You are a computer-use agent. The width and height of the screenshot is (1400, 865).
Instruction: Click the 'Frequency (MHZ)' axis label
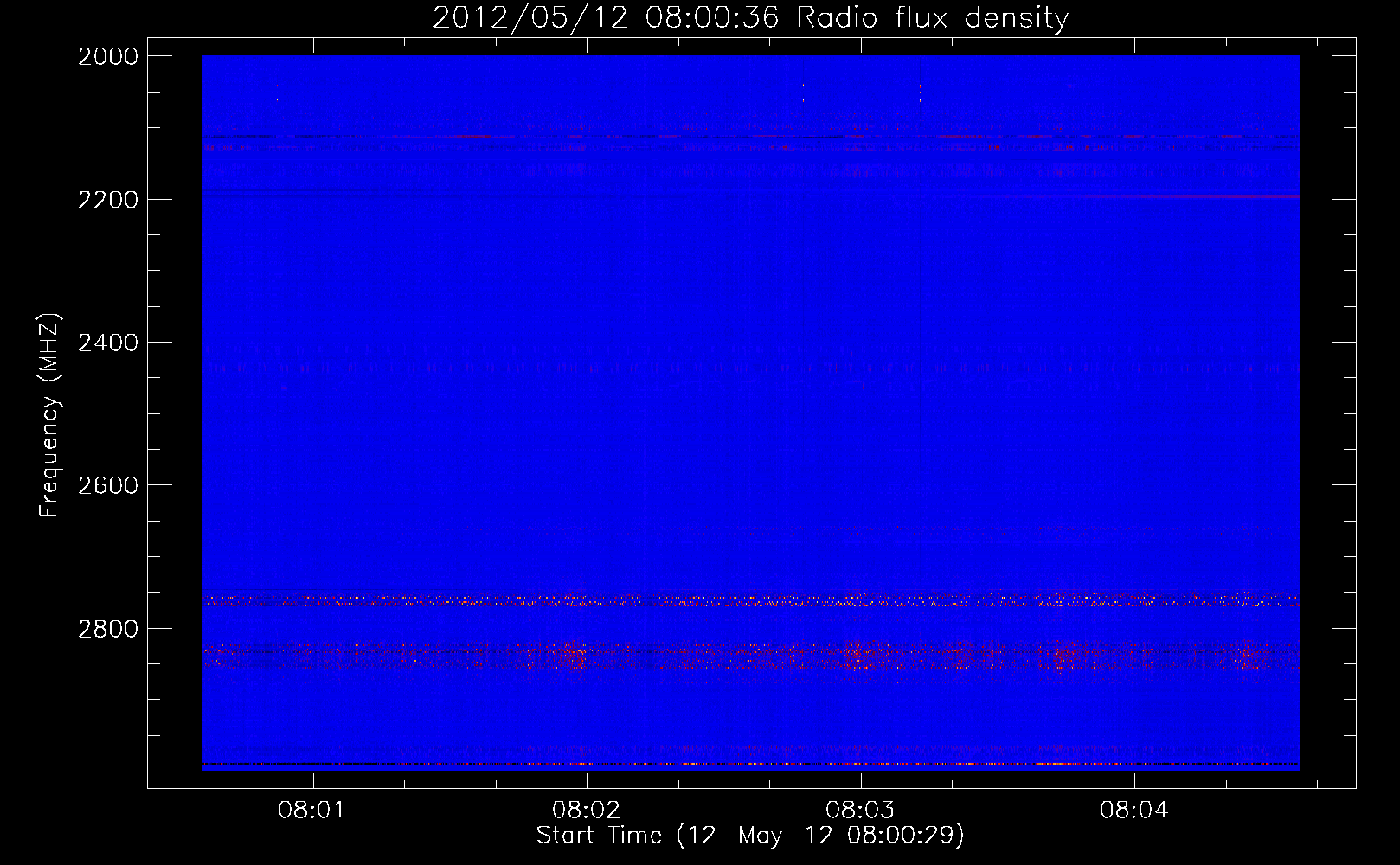[48, 415]
